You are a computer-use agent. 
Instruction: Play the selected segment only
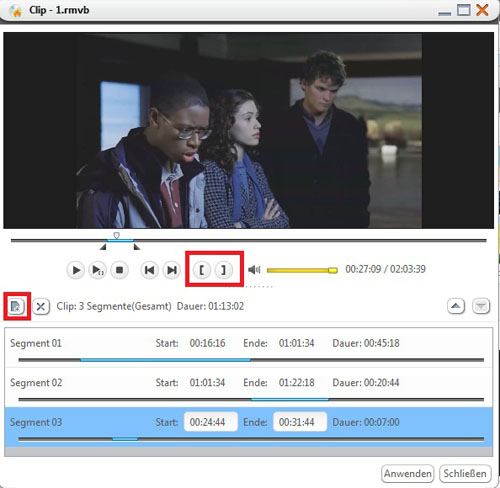coord(97,270)
